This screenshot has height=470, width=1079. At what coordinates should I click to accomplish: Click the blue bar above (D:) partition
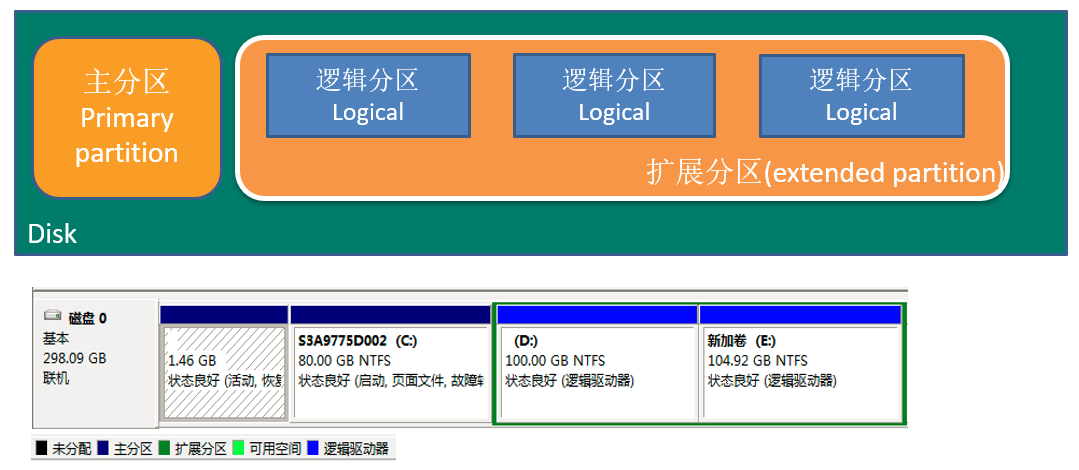click(x=597, y=314)
